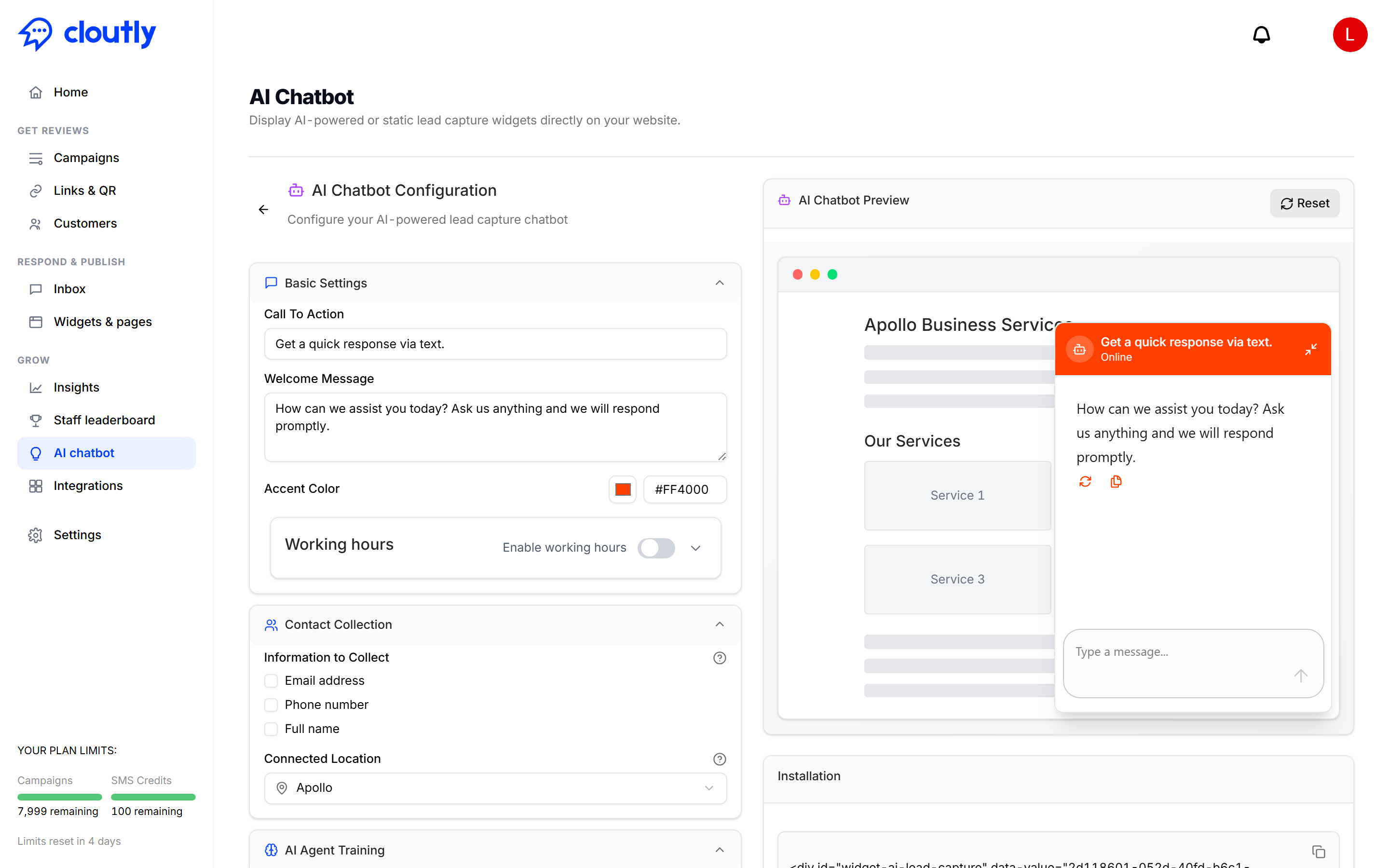Viewport: 1389px width, 868px height.
Task: Check the Phone number box
Action: pos(271,705)
